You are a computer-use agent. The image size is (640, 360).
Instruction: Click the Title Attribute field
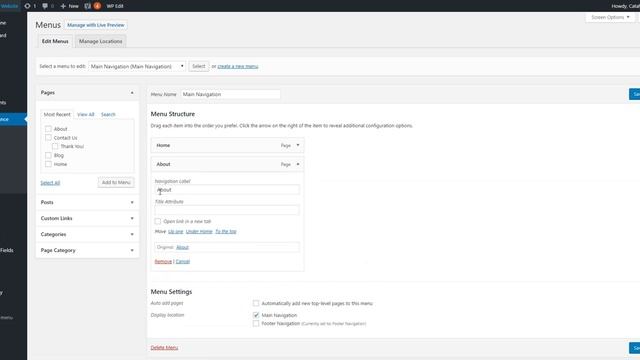coord(227,210)
